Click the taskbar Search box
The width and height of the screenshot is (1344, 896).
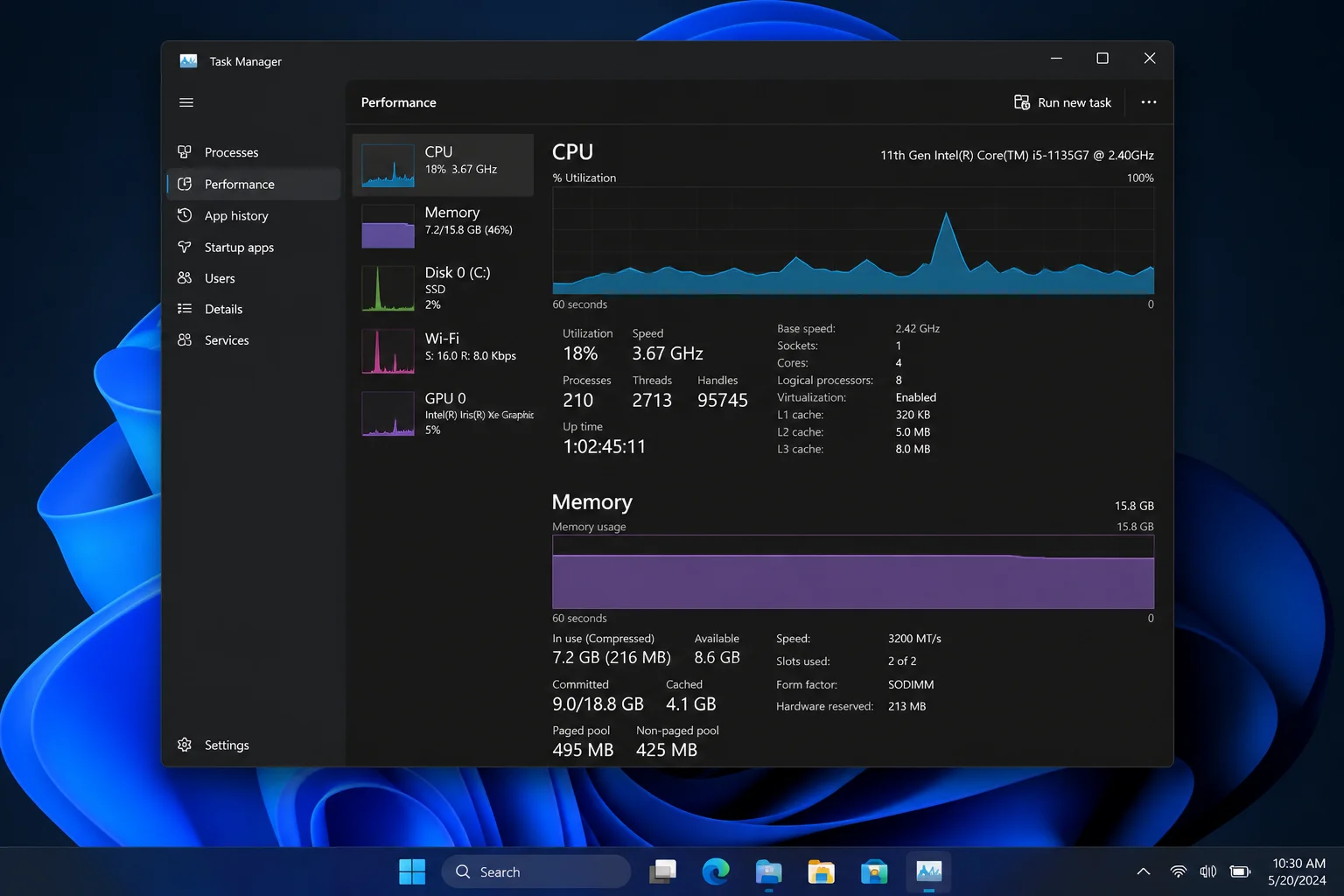[535, 871]
